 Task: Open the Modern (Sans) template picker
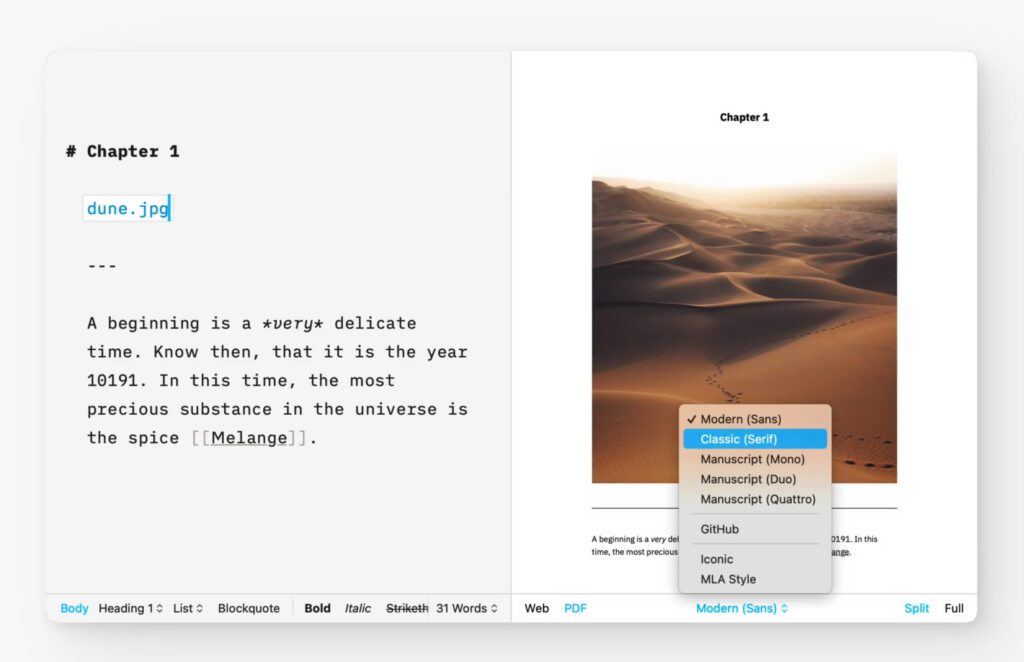pos(741,608)
